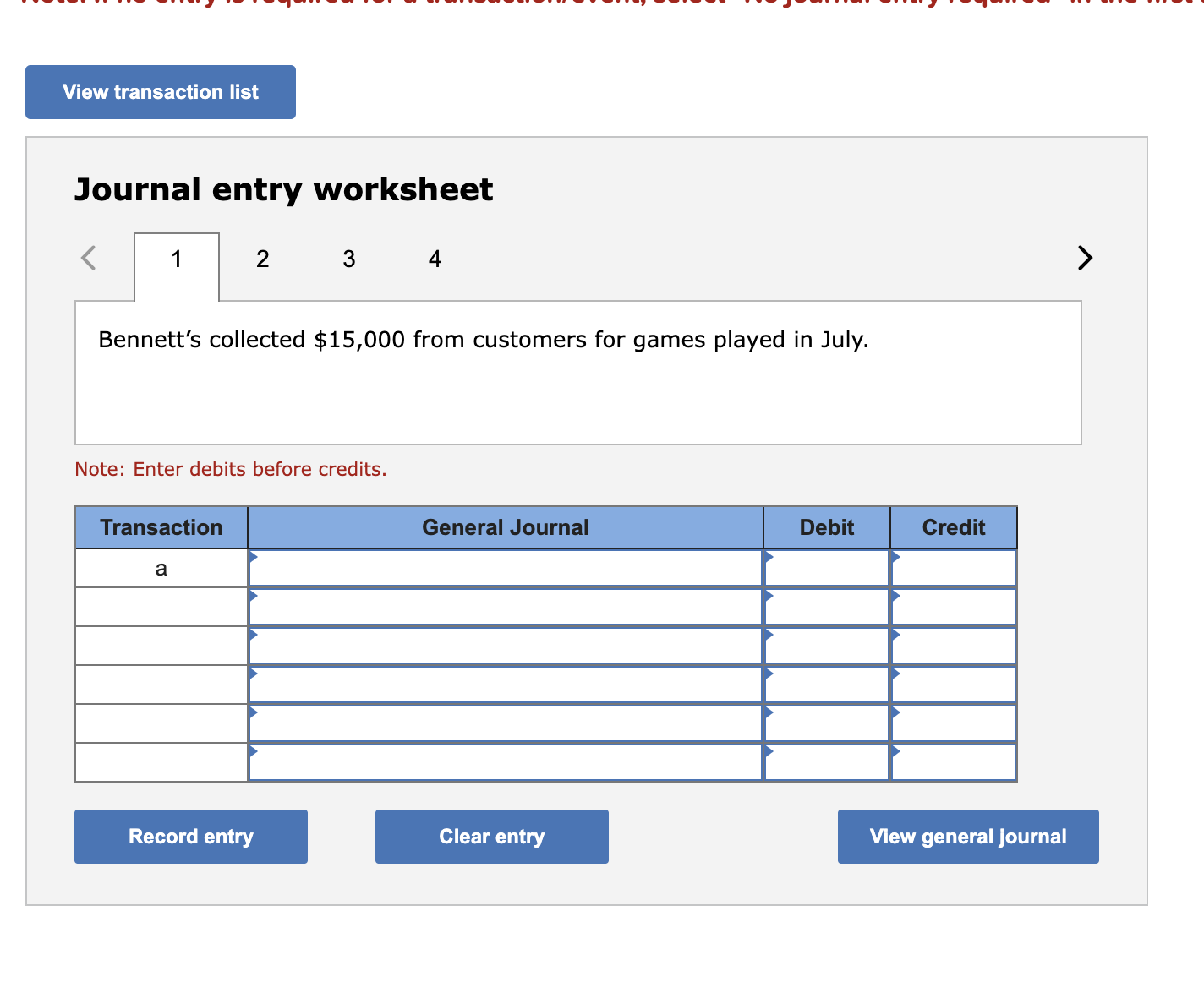Click Credit field in fifth journal row
The image size is (1204, 982).
pyautogui.click(x=954, y=723)
